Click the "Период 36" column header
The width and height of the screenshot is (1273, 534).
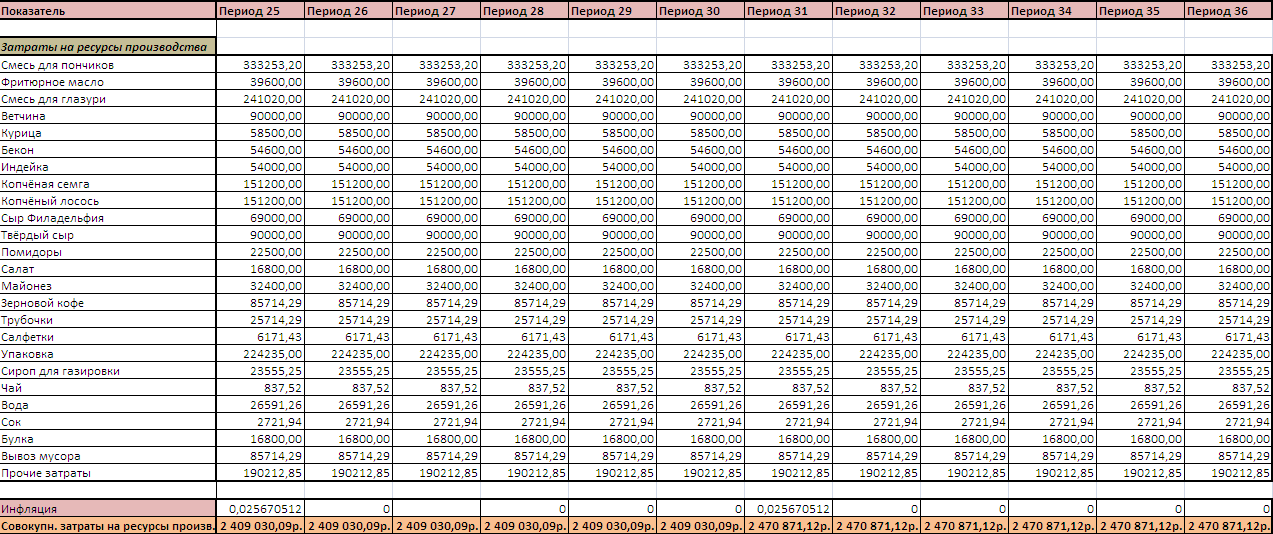[1228, 11]
